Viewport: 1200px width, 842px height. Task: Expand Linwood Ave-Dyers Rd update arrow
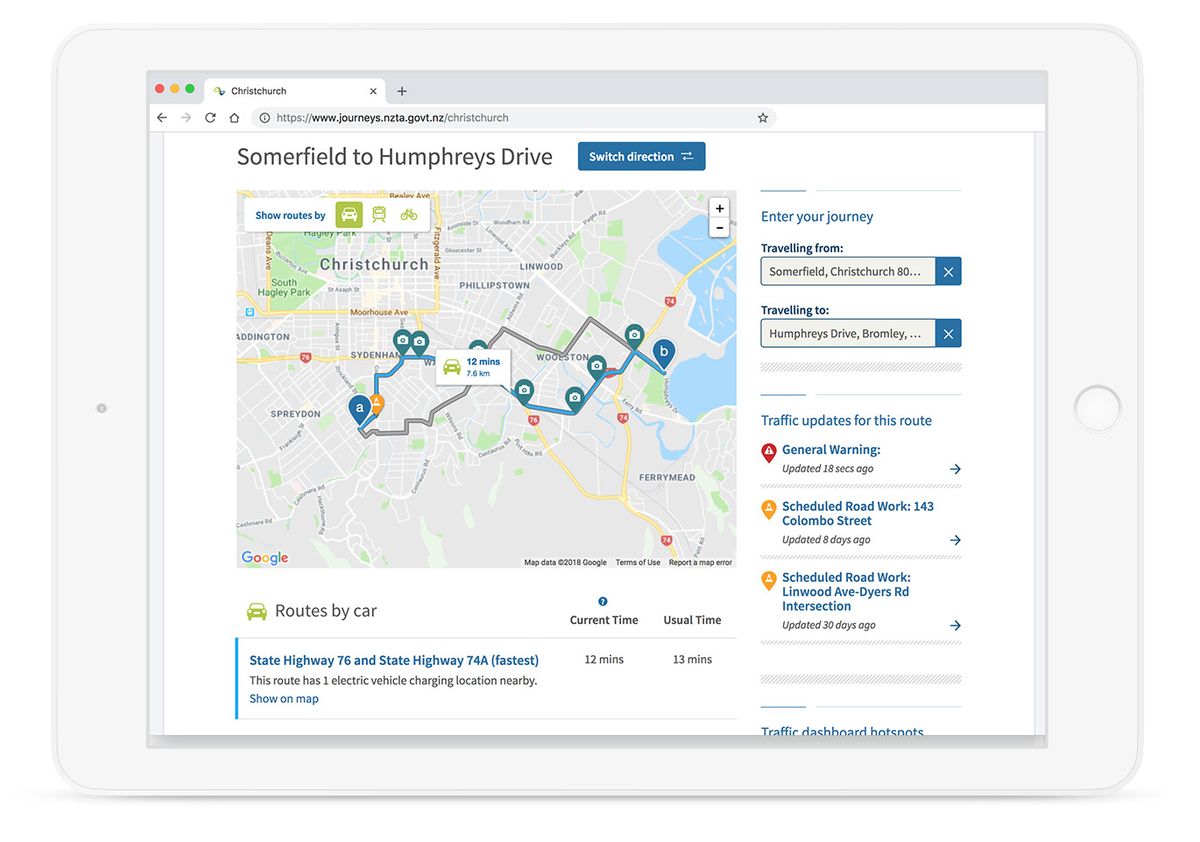coord(955,626)
